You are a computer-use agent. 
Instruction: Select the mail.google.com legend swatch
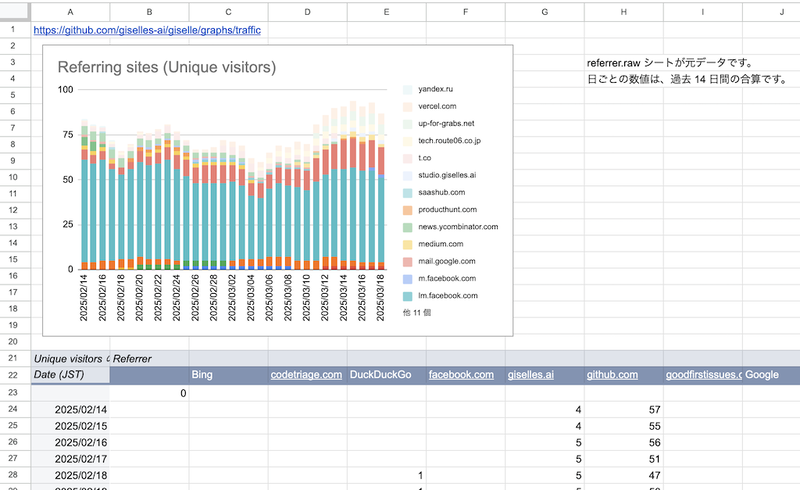point(408,261)
